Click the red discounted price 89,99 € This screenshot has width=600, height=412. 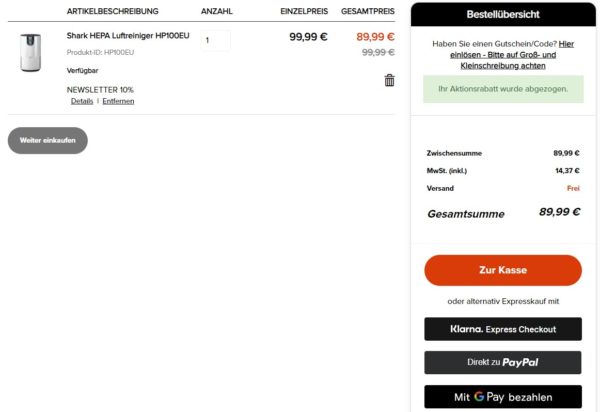(x=375, y=37)
